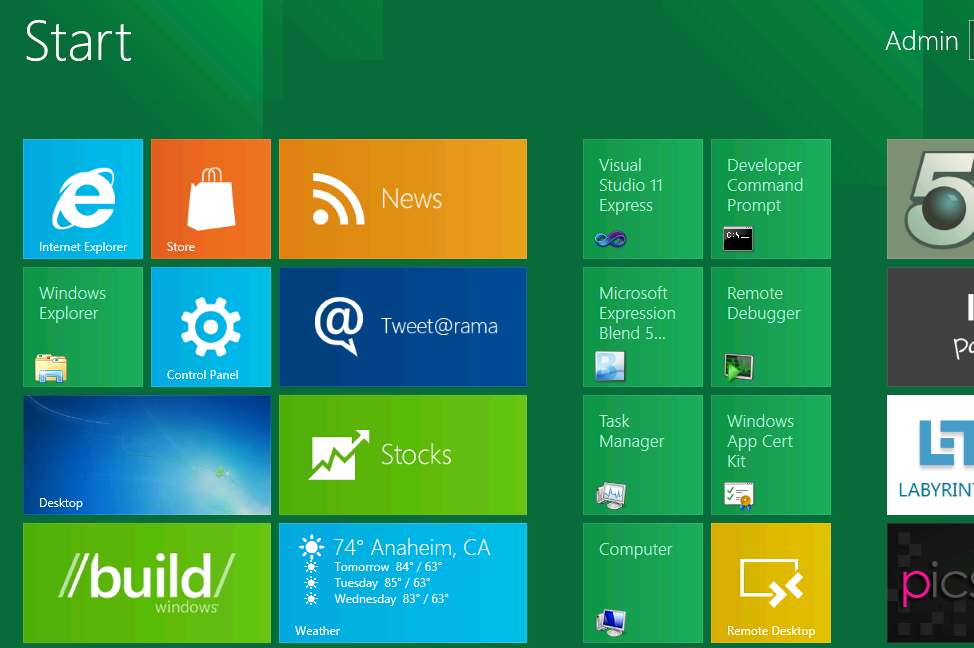Open the //build/ windows tile

pos(147,583)
